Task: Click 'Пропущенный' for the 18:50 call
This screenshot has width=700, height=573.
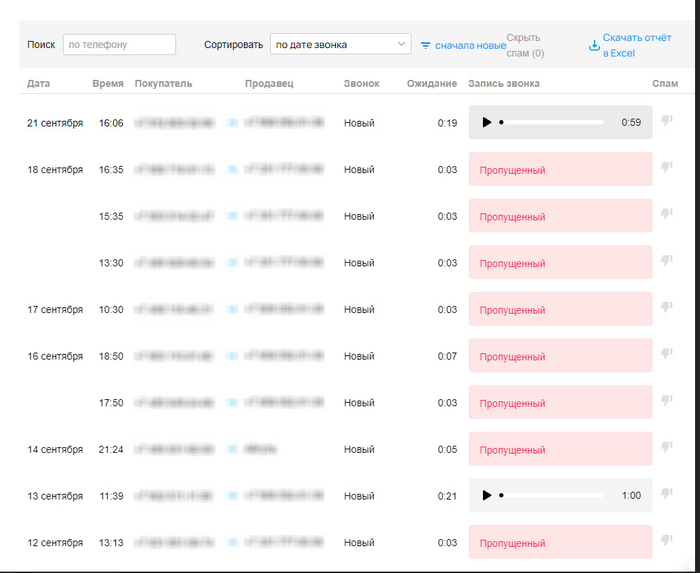Action: pyautogui.click(x=512, y=357)
